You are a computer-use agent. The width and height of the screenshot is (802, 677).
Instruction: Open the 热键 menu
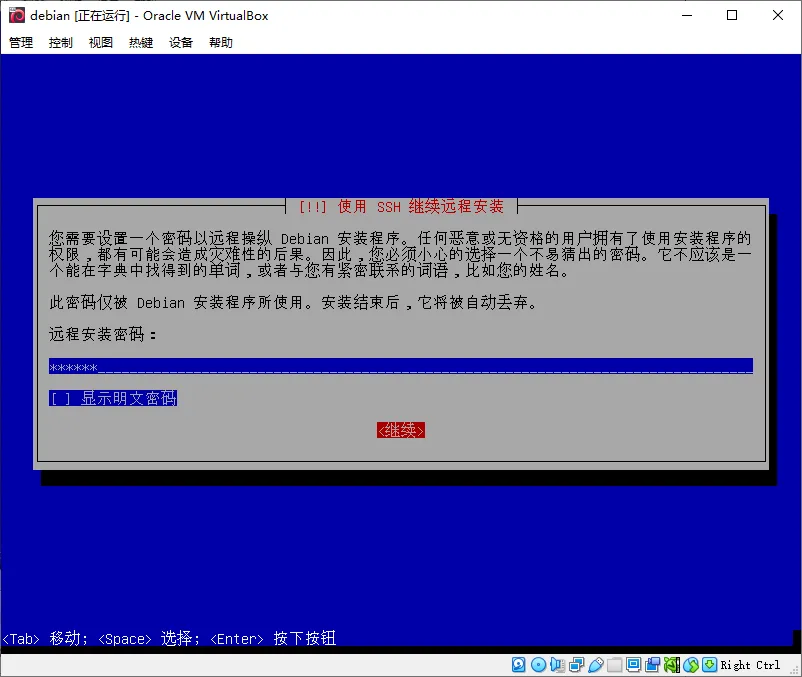pos(141,42)
